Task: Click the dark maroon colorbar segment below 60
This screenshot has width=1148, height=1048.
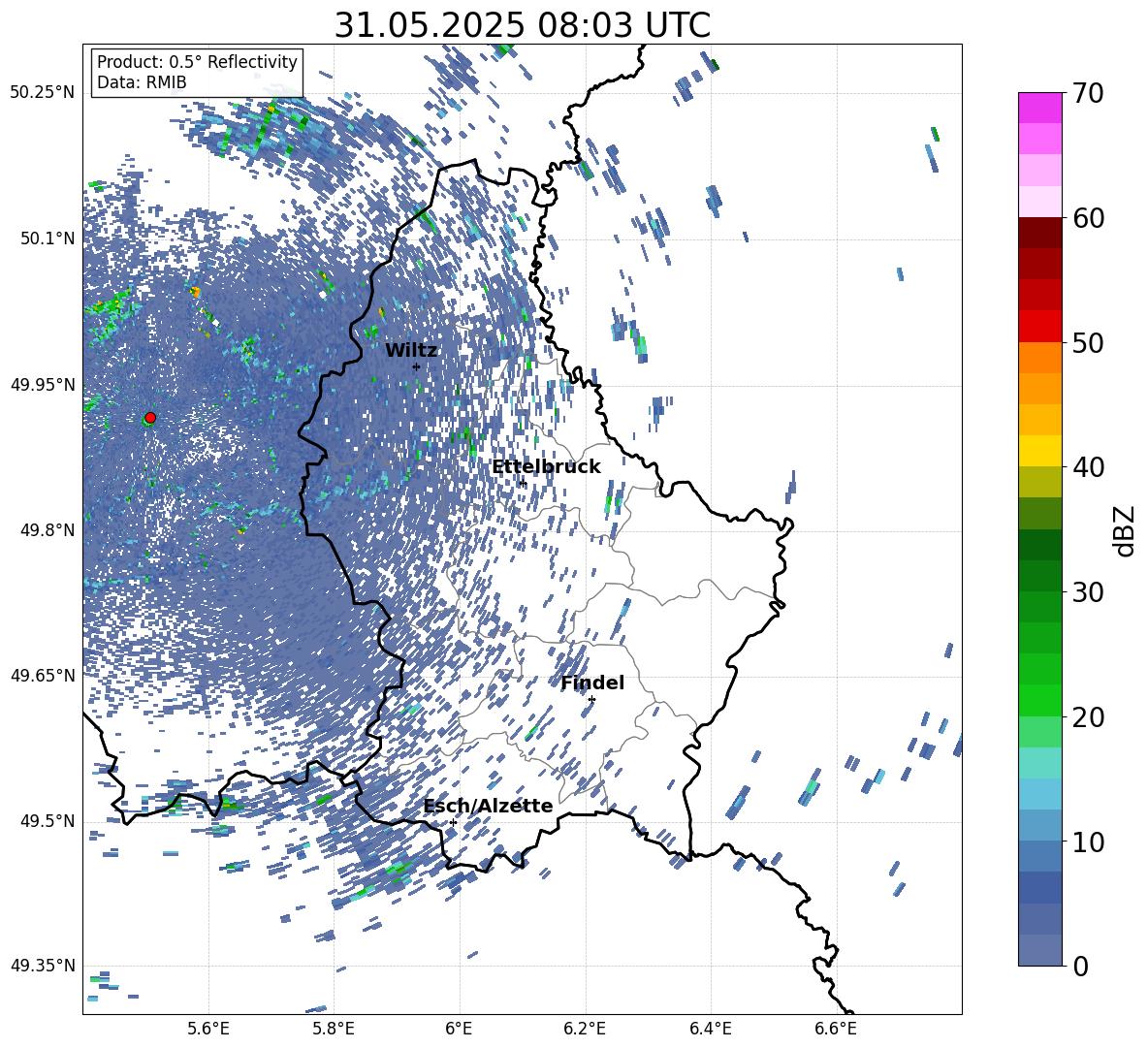Action: 1040,233
